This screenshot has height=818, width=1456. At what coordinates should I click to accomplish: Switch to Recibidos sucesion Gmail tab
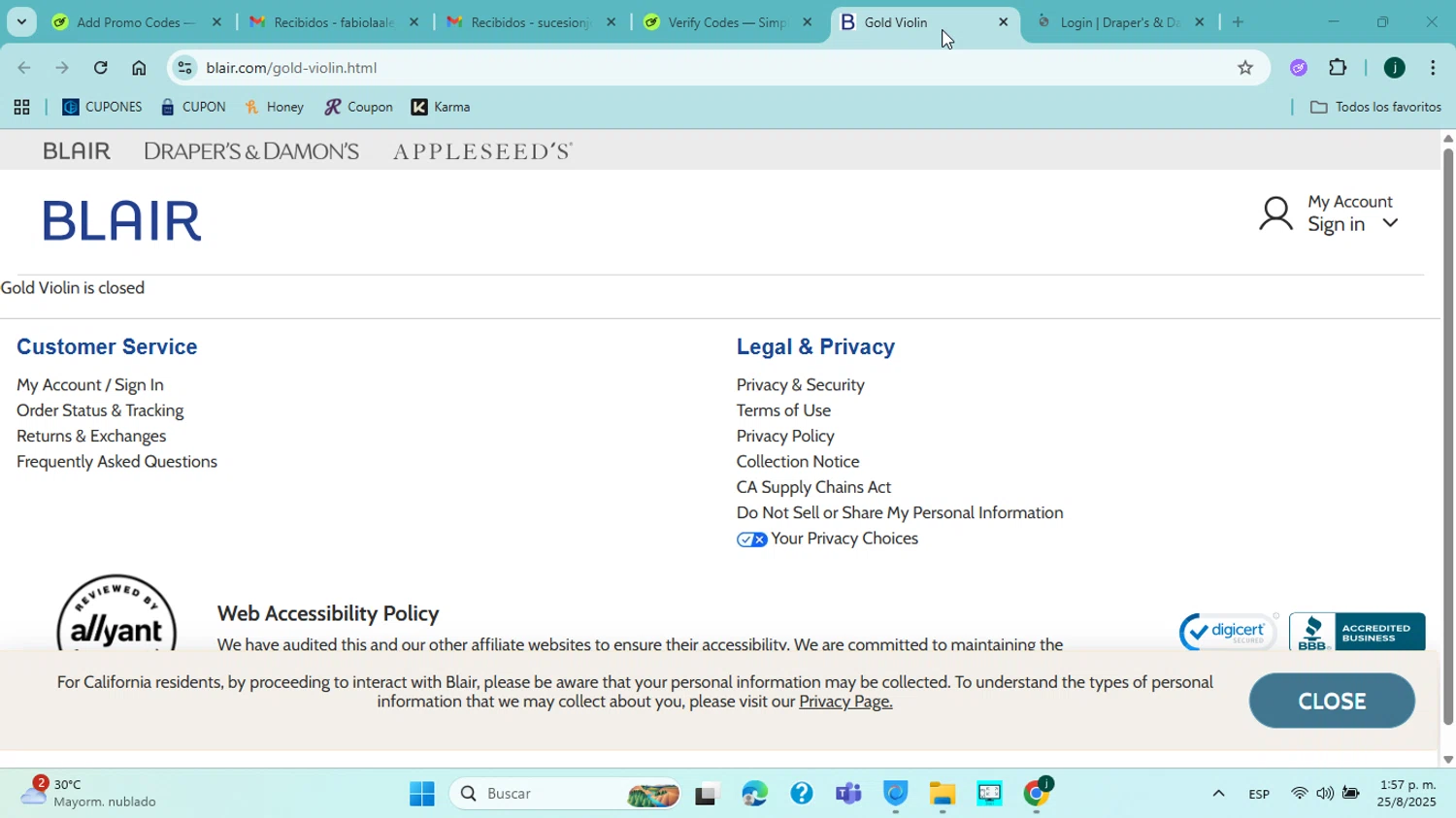coord(531,22)
